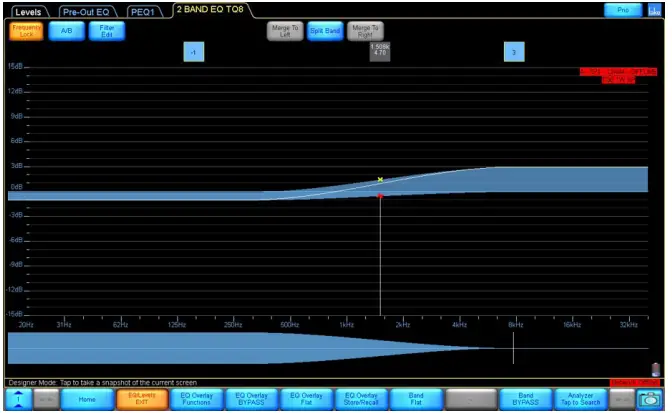Click the red offline status label top right

(618, 76)
